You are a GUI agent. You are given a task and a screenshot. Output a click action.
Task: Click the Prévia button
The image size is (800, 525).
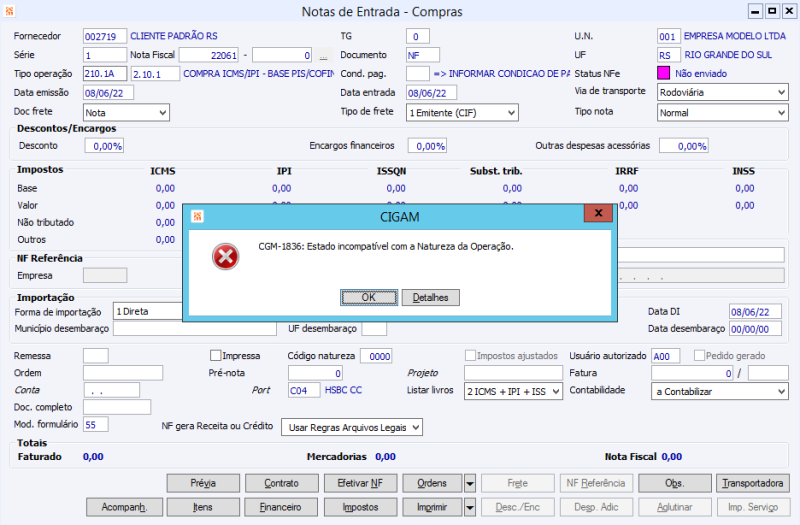pyautogui.click(x=203, y=483)
